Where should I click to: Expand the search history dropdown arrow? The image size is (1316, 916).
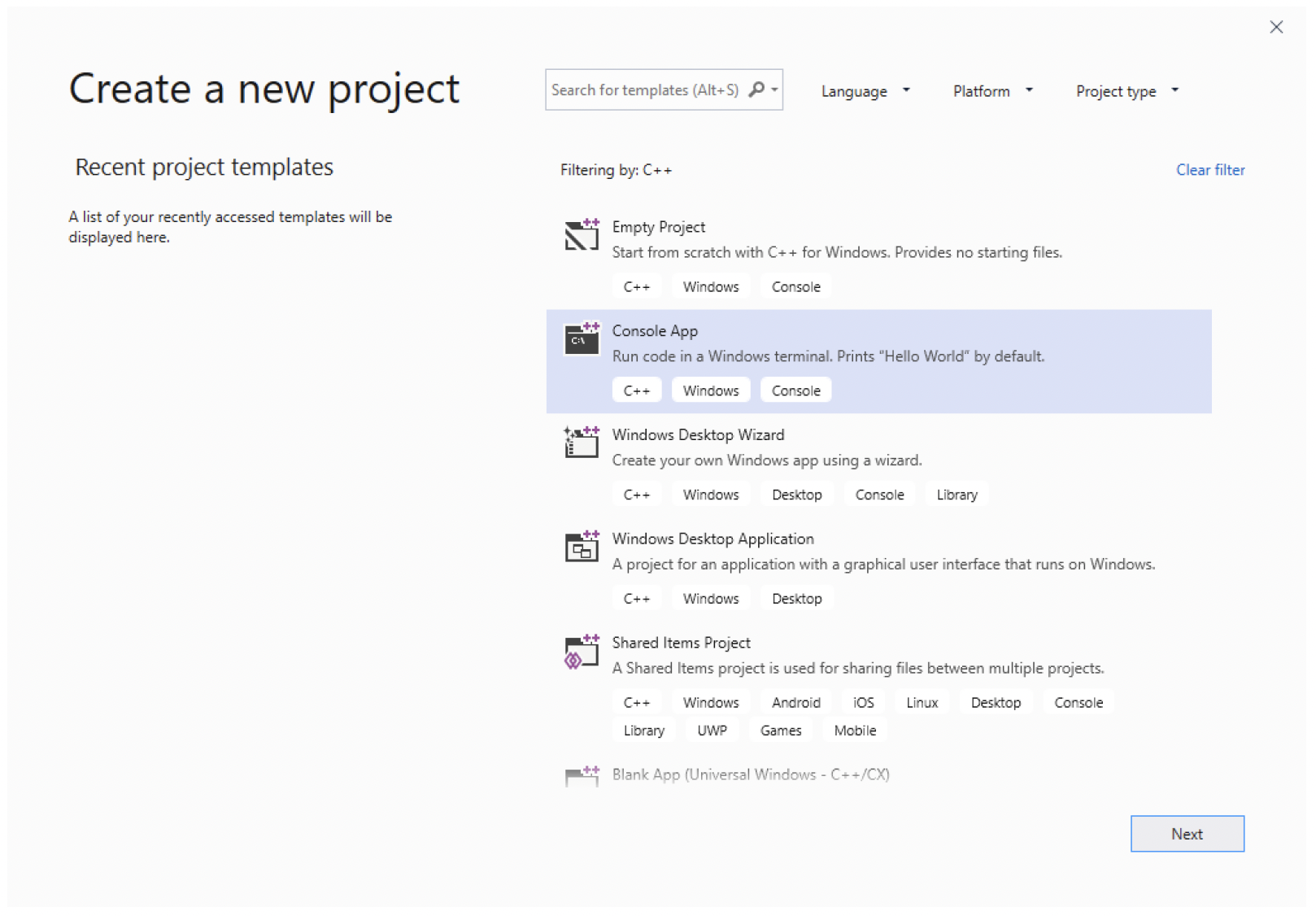(x=774, y=89)
